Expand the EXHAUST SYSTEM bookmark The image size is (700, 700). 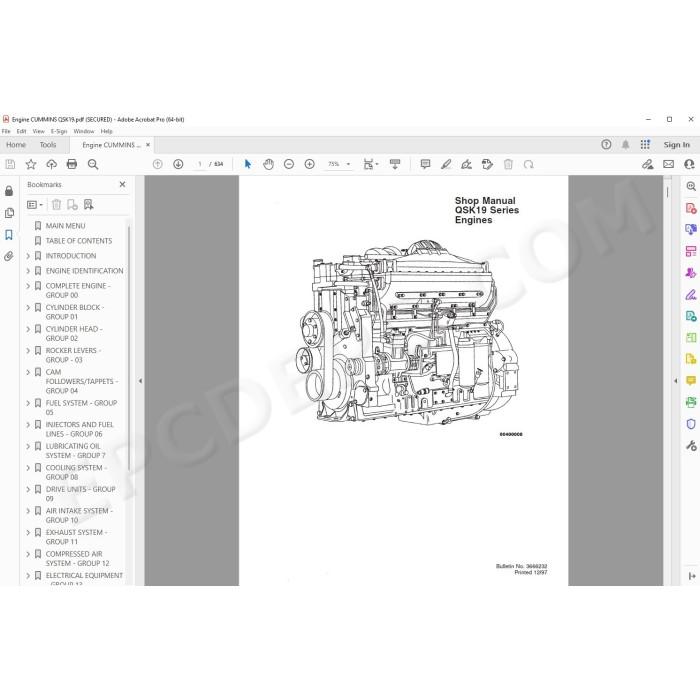pos(28,533)
